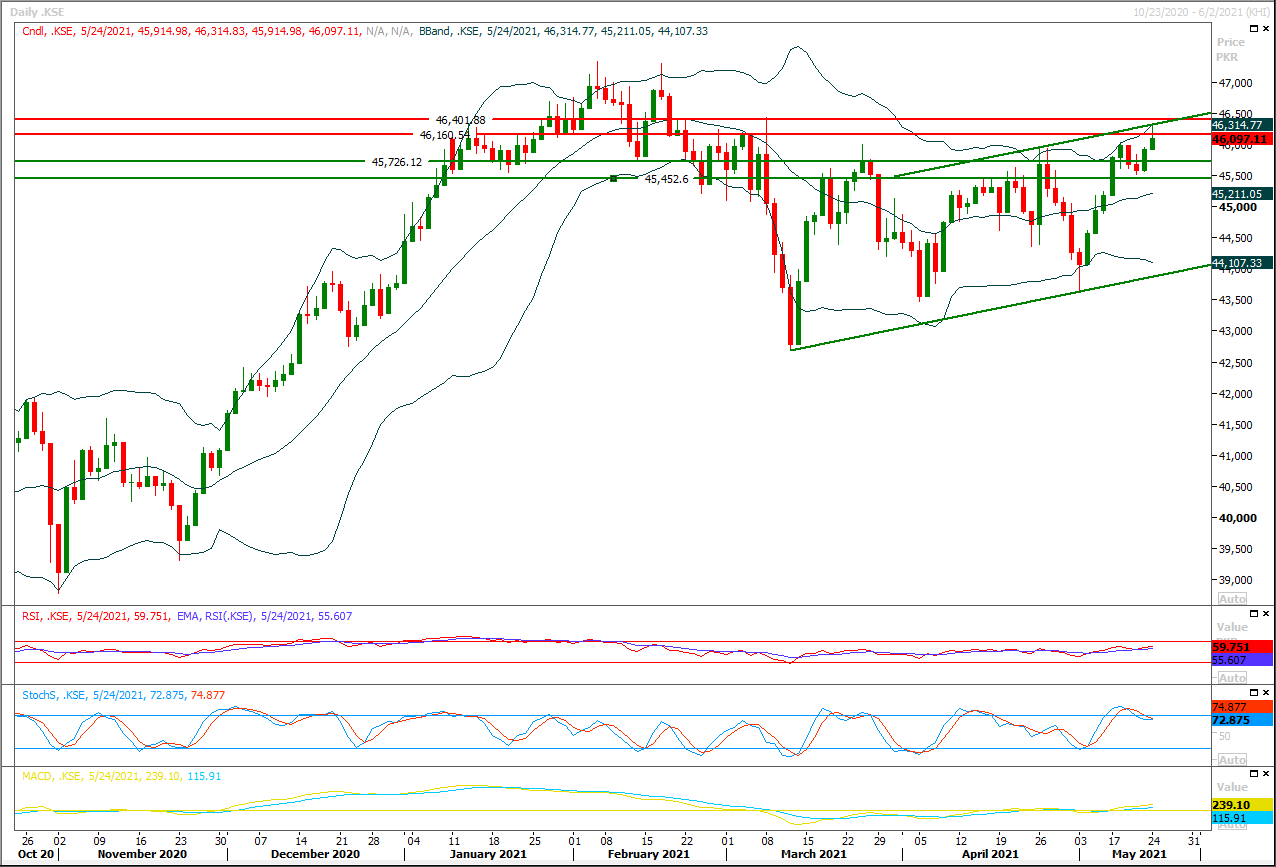
Task: Click the orange 74.877 stochastic value tag
Action: coord(1241,707)
